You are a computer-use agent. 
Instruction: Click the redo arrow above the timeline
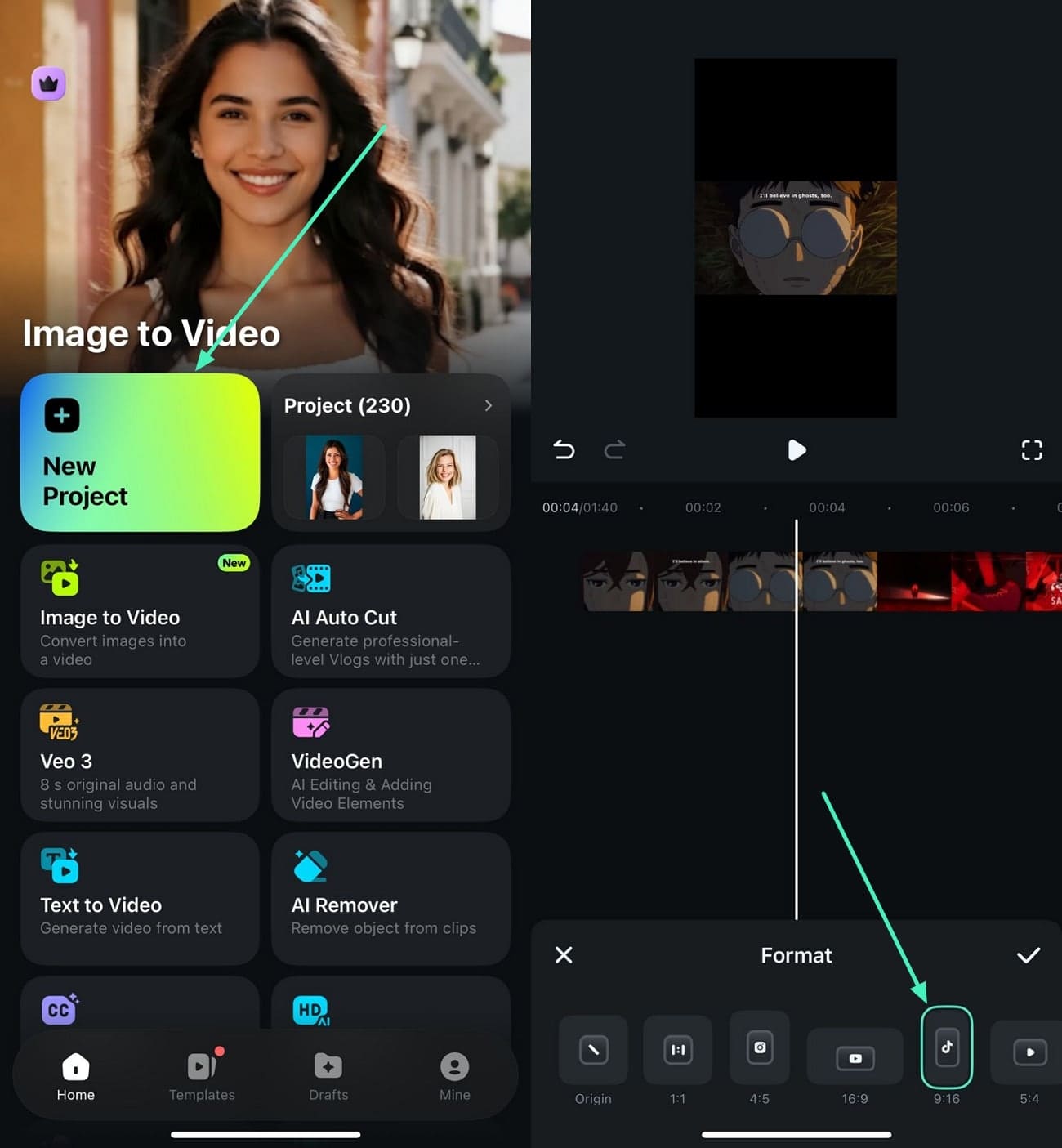tap(614, 450)
